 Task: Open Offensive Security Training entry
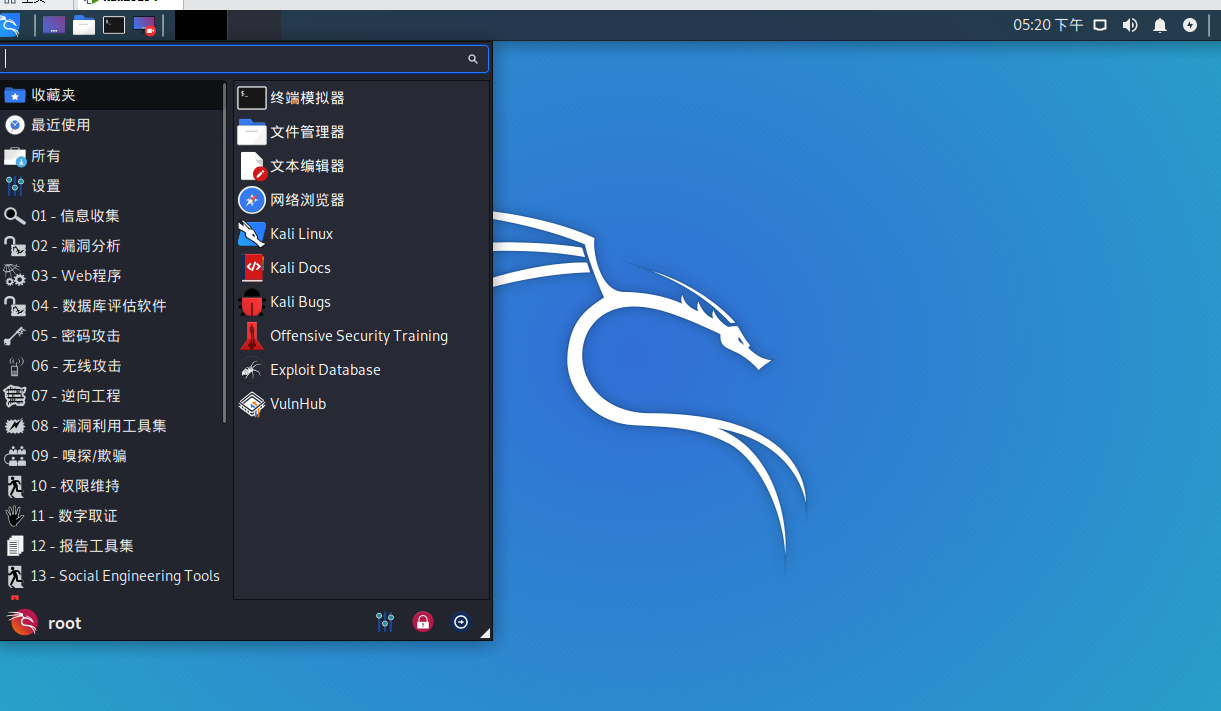pos(361,336)
